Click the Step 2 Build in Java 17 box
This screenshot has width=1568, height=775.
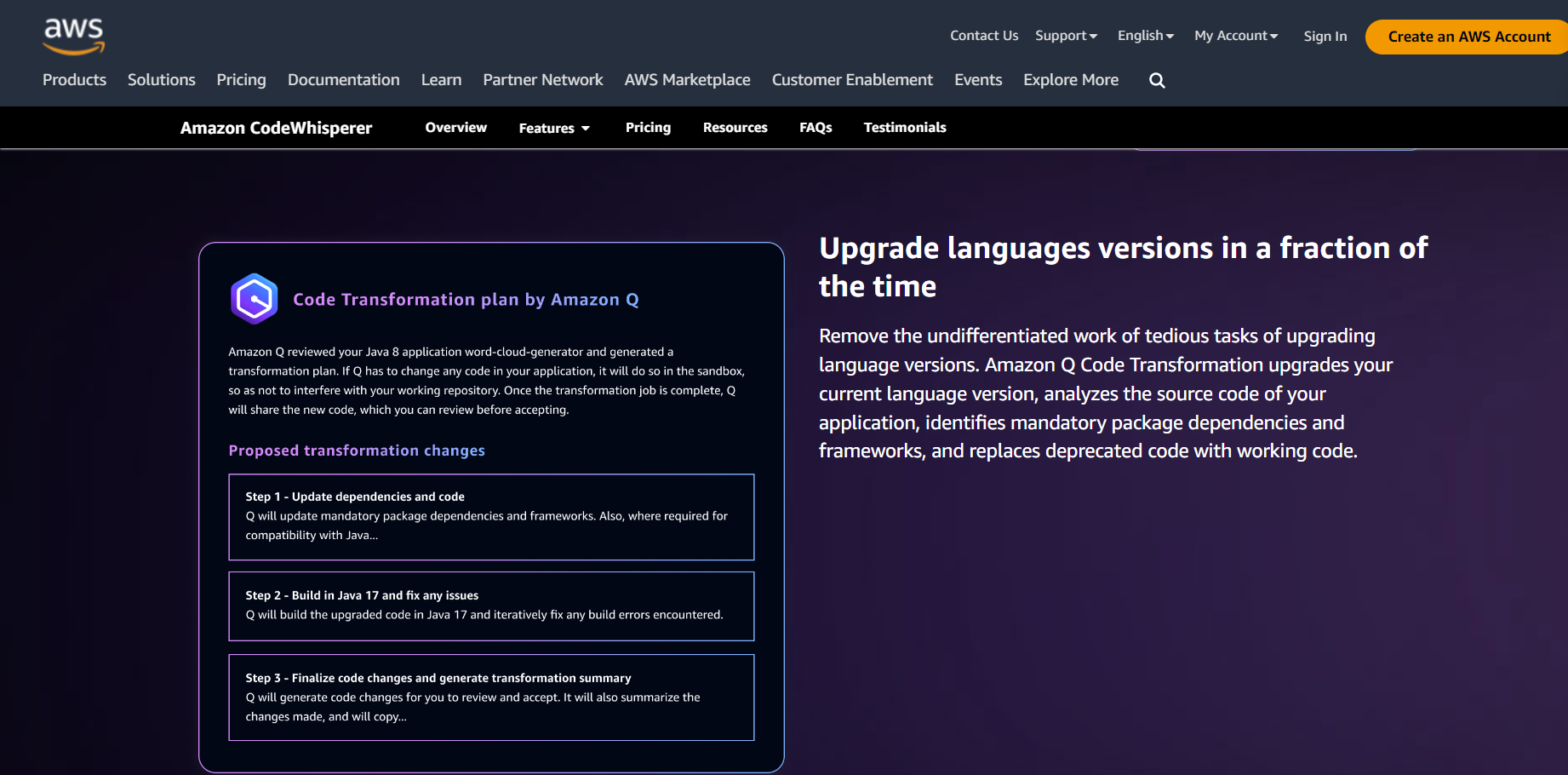pyautogui.click(x=491, y=606)
